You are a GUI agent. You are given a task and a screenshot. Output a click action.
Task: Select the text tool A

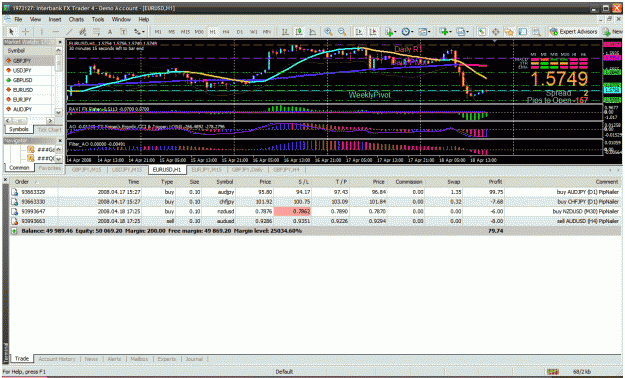110,32
